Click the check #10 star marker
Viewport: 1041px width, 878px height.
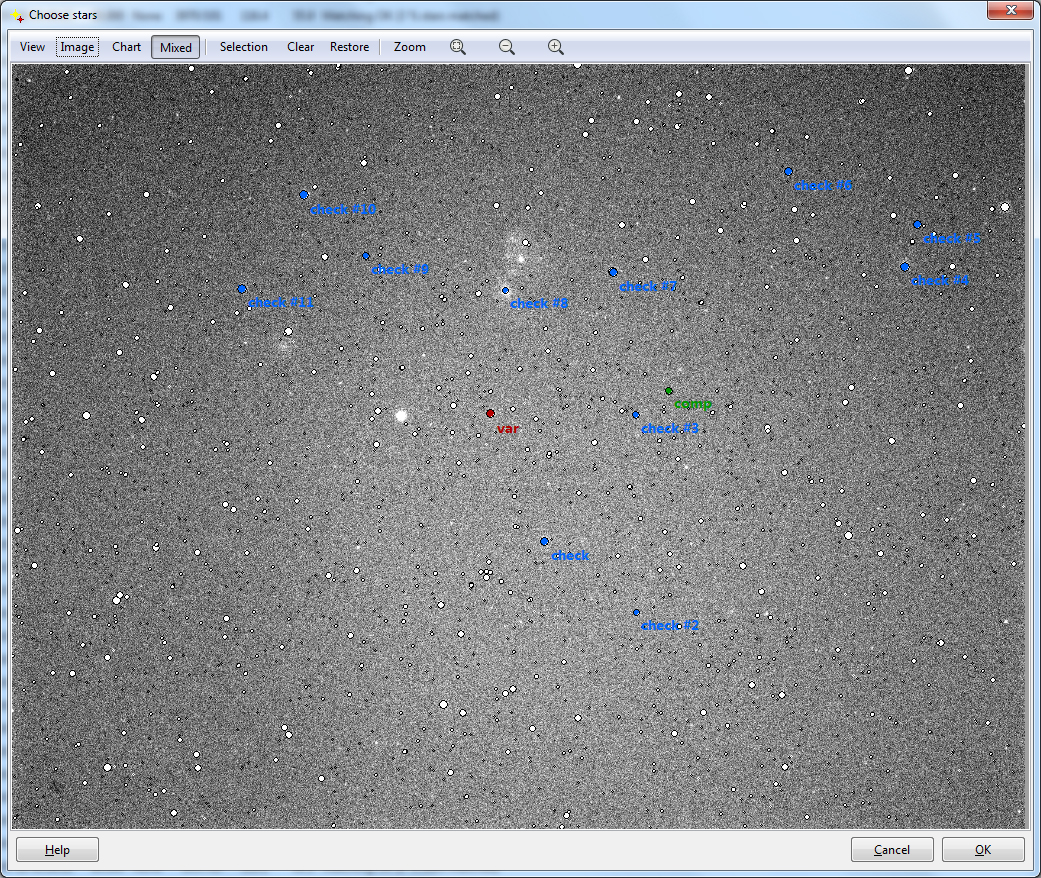(x=304, y=195)
